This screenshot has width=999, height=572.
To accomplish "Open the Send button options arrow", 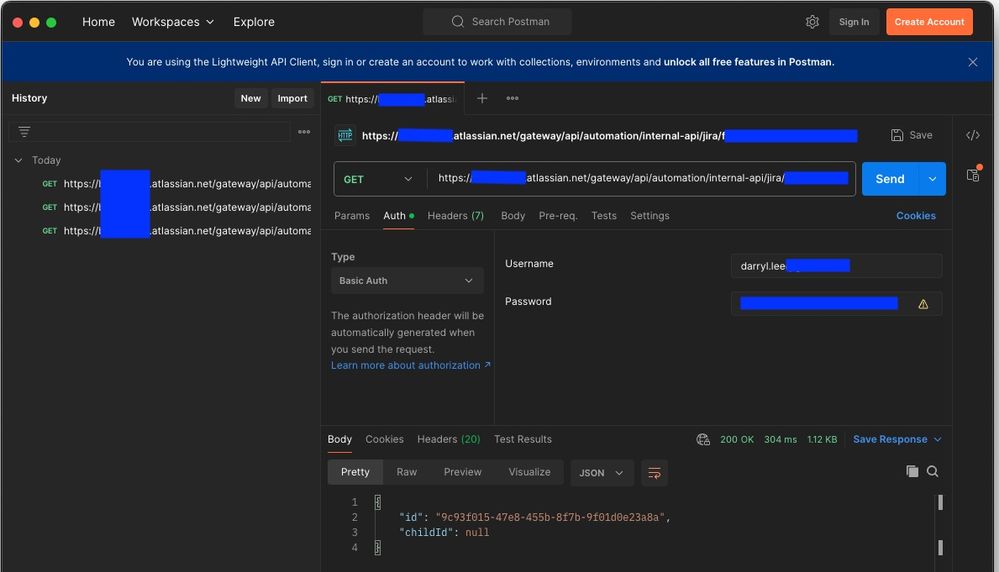I will pyautogui.click(x=932, y=179).
